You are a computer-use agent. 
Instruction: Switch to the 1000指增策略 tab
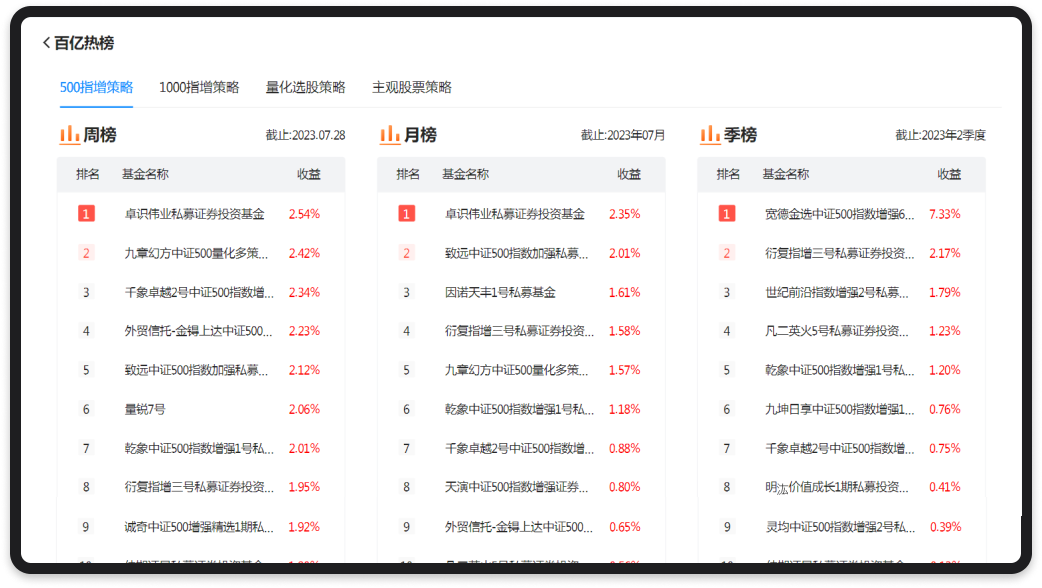tap(199, 87)
